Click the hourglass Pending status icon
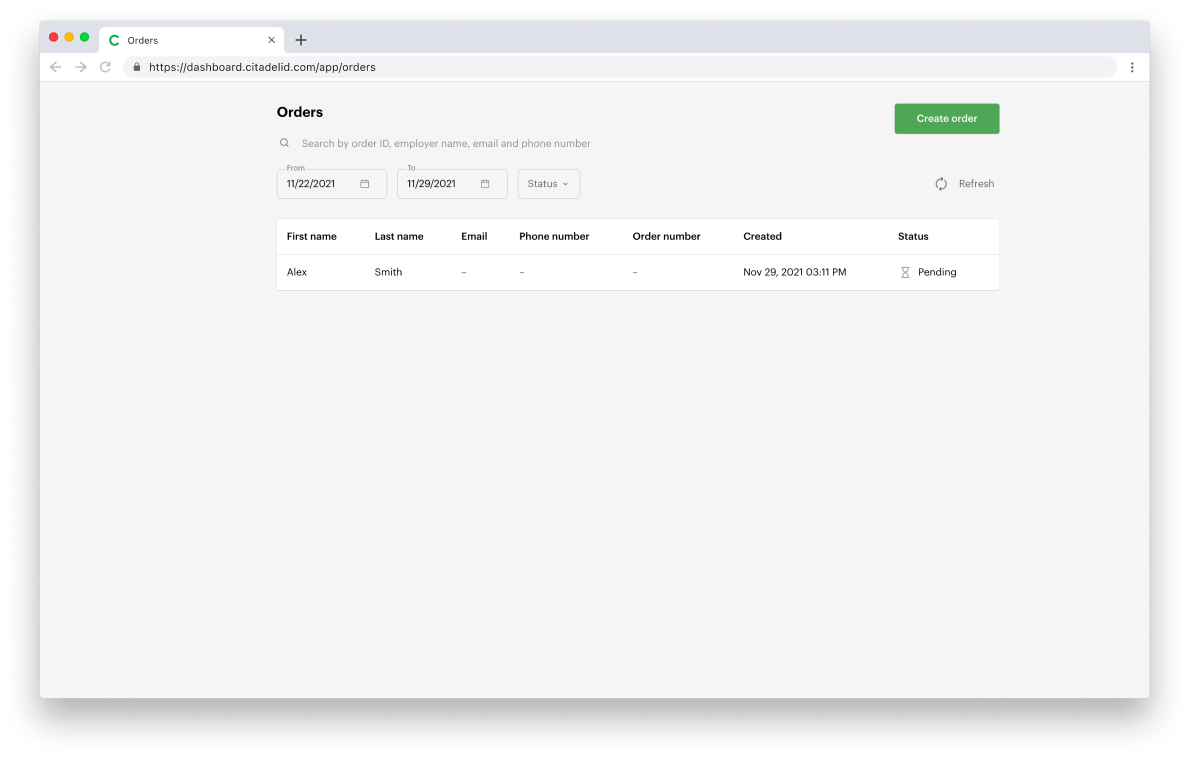1189x757 pixels. [905, 272]
